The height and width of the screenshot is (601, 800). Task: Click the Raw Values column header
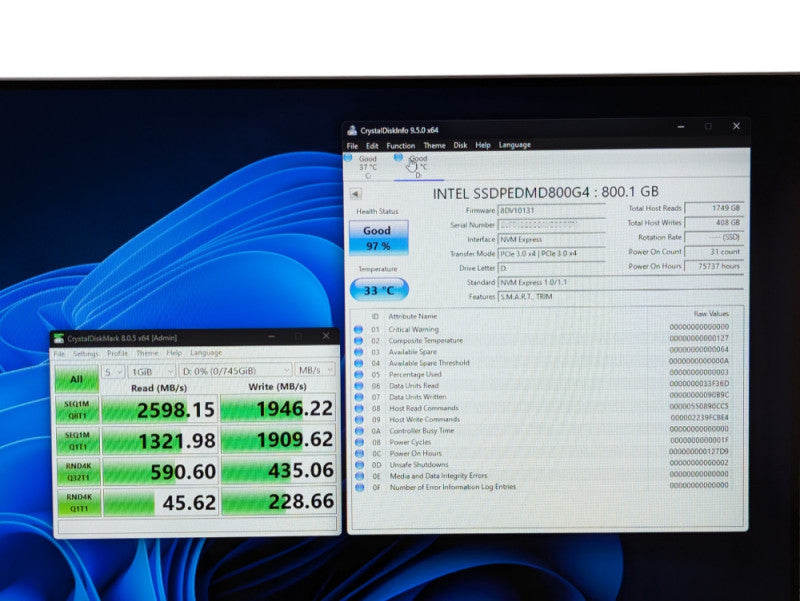pyautogui.click(x=711, y=314)
